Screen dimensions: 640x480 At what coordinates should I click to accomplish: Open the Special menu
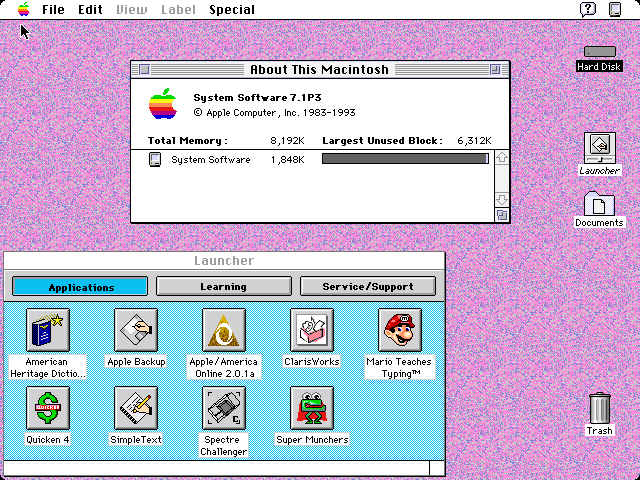(231, 10)
